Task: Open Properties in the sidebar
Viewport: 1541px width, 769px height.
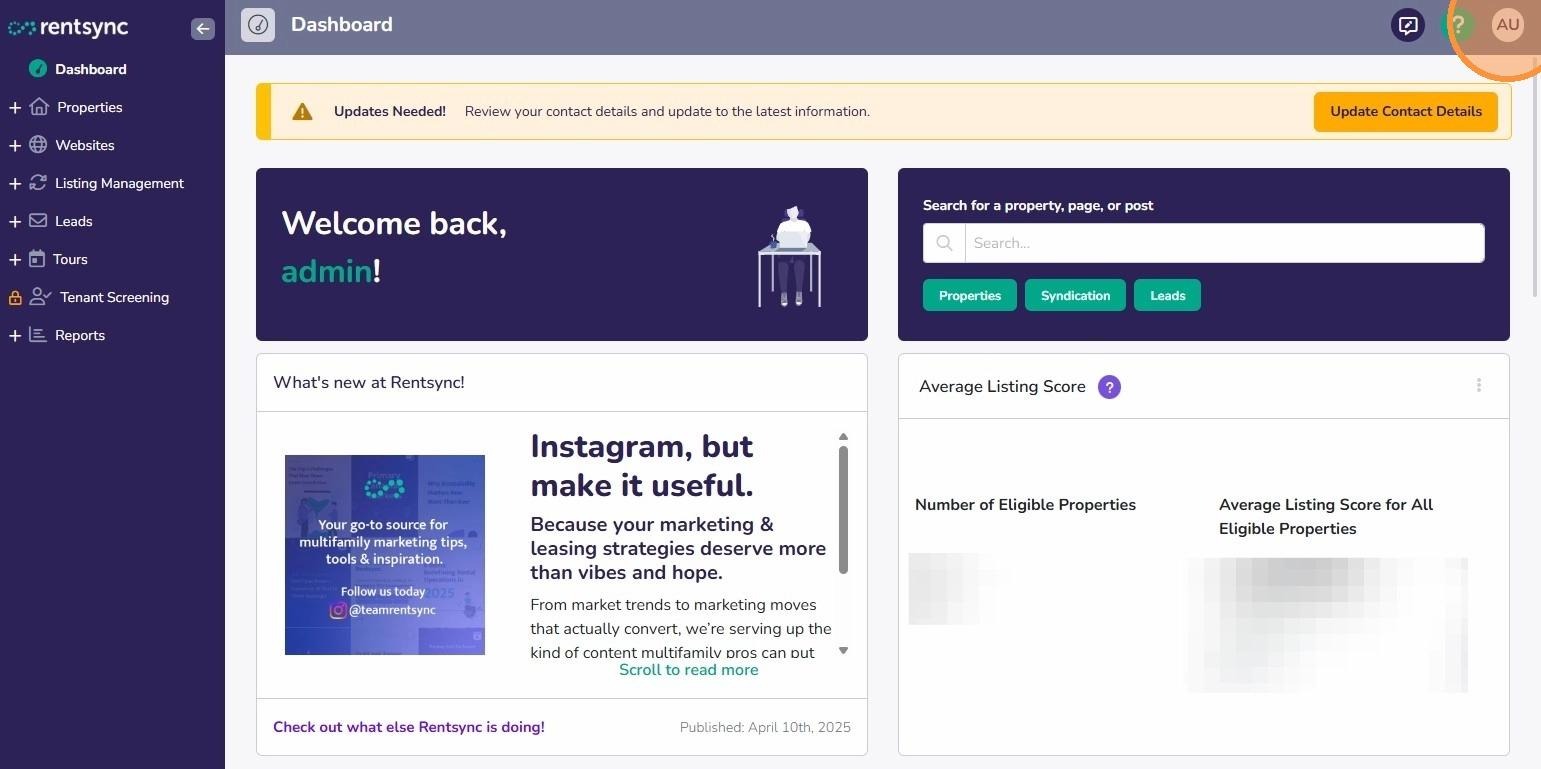Action: coord(90,107)
